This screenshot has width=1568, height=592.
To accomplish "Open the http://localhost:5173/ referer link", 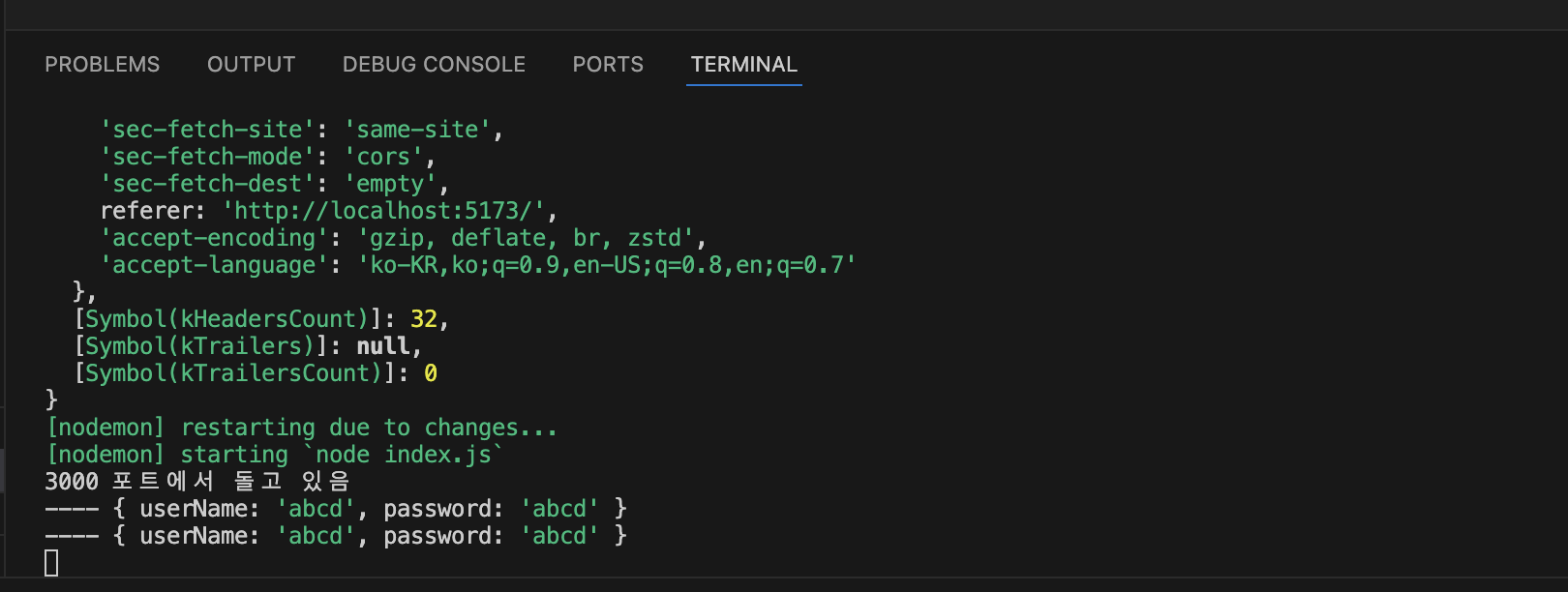I will (390, 211).
